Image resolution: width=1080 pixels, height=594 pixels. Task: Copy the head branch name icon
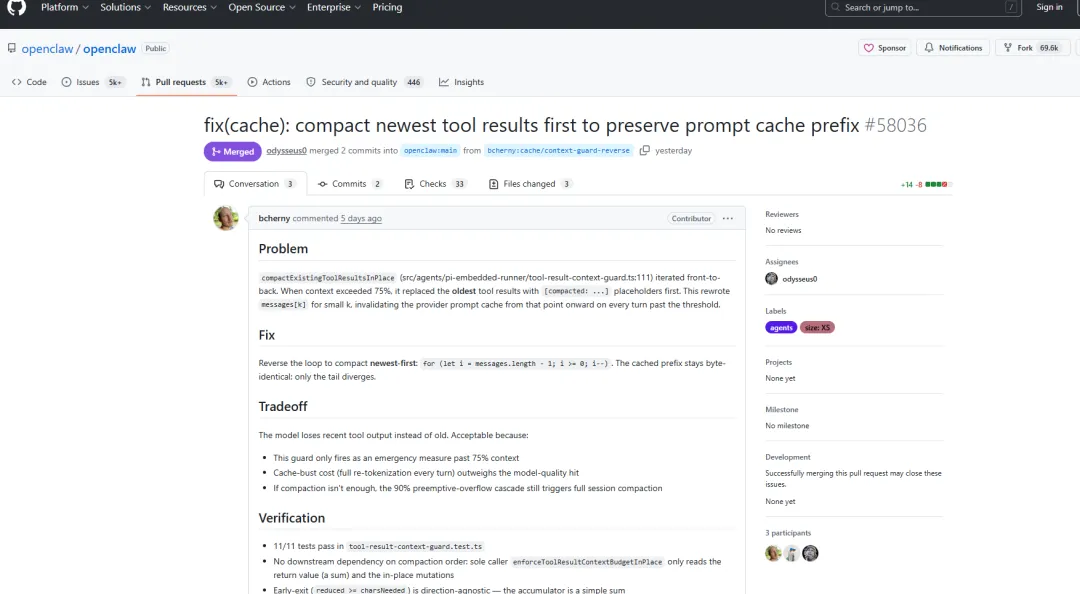tap(645, 151)
